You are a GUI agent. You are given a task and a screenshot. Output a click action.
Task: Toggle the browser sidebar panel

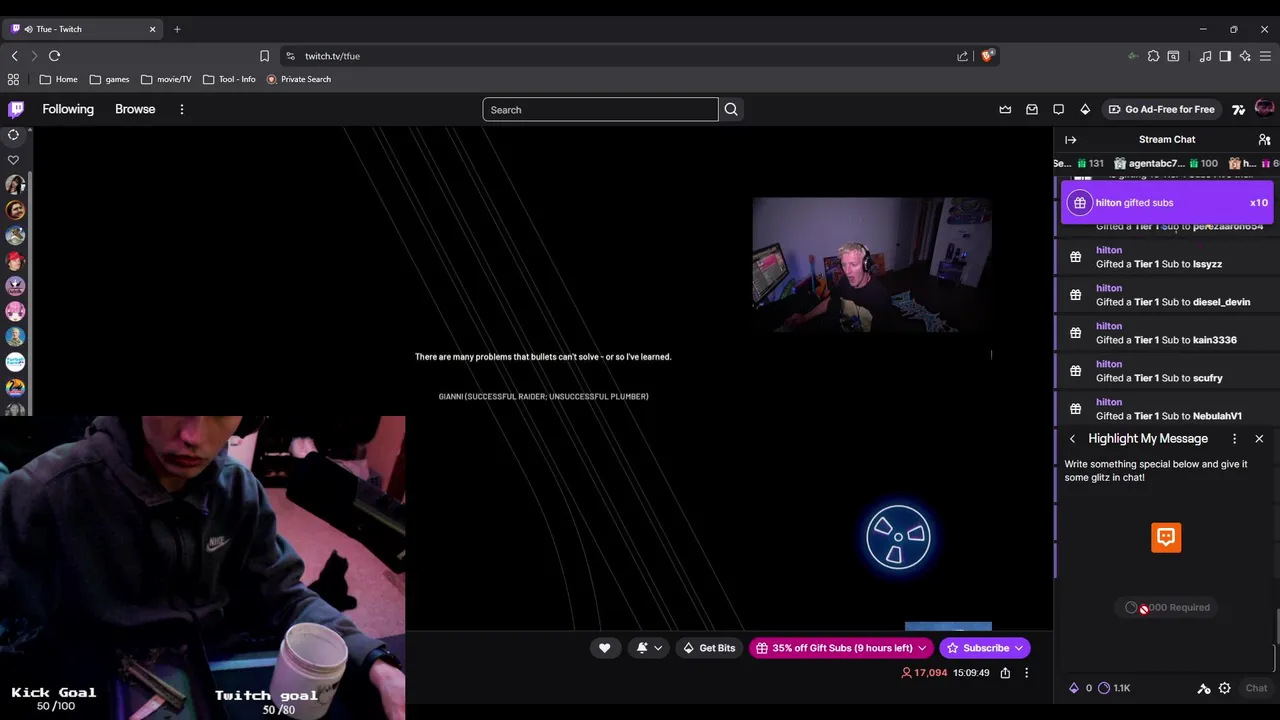pyautogui.click(x=1225, y=56)
